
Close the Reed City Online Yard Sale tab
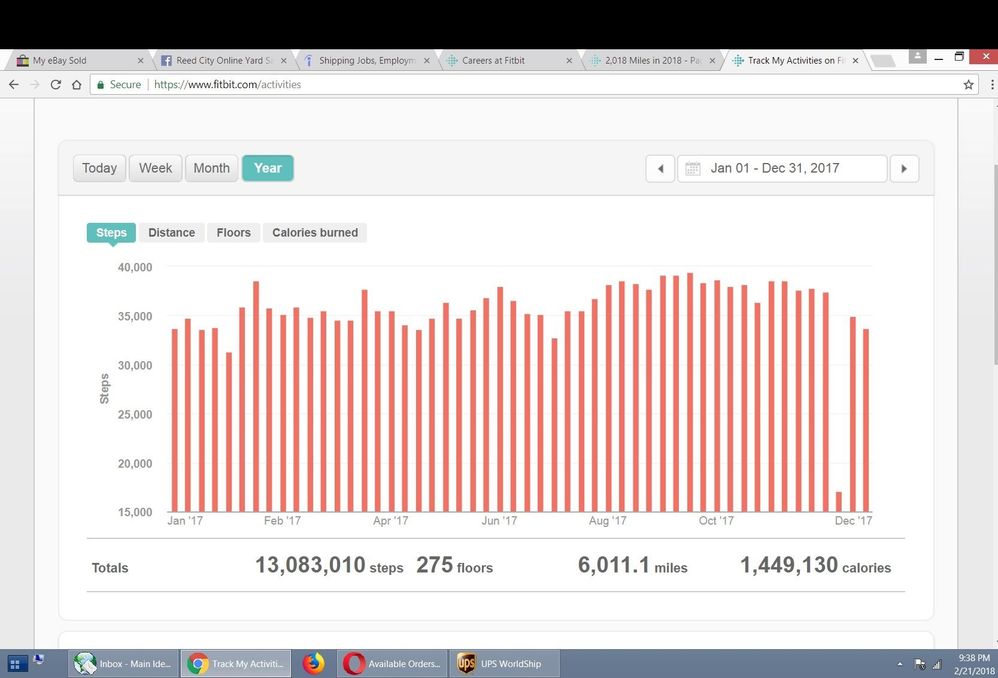point(283,60)
